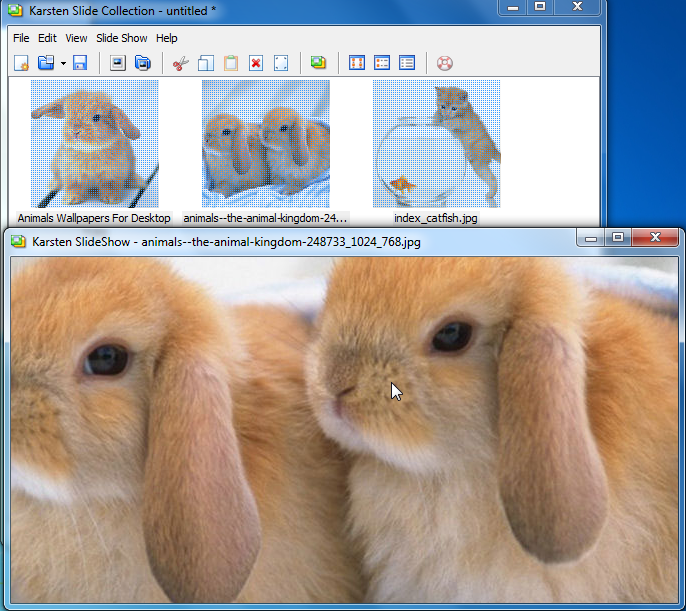Image resolution: width=686 pixels, height=611 pixels.
Task: Switch to list view mode
Action: click(382, 63)
